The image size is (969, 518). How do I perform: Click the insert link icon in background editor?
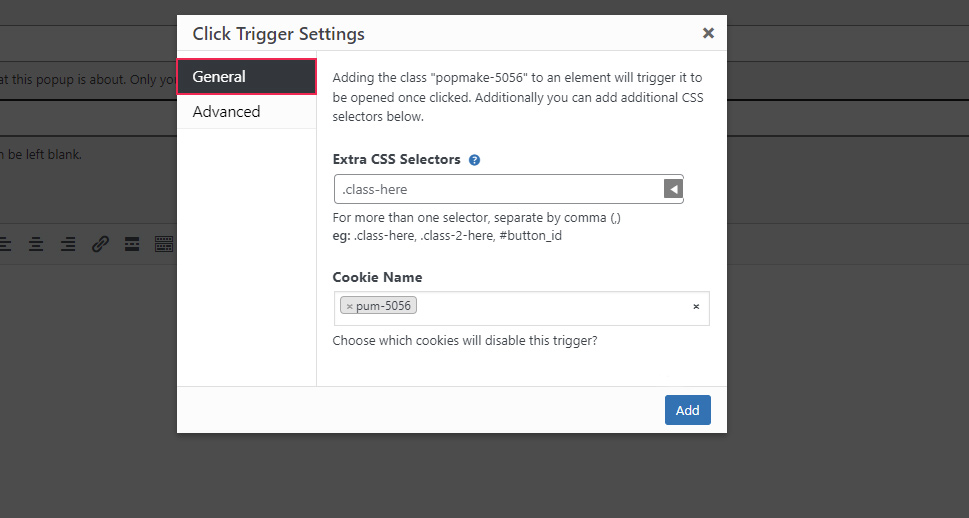[x=100, y=244]
